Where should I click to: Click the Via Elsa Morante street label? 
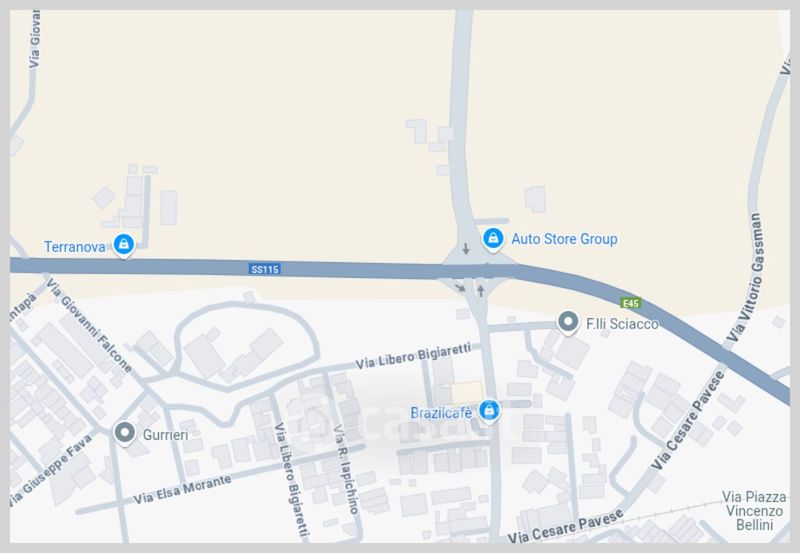pos(182,489)
